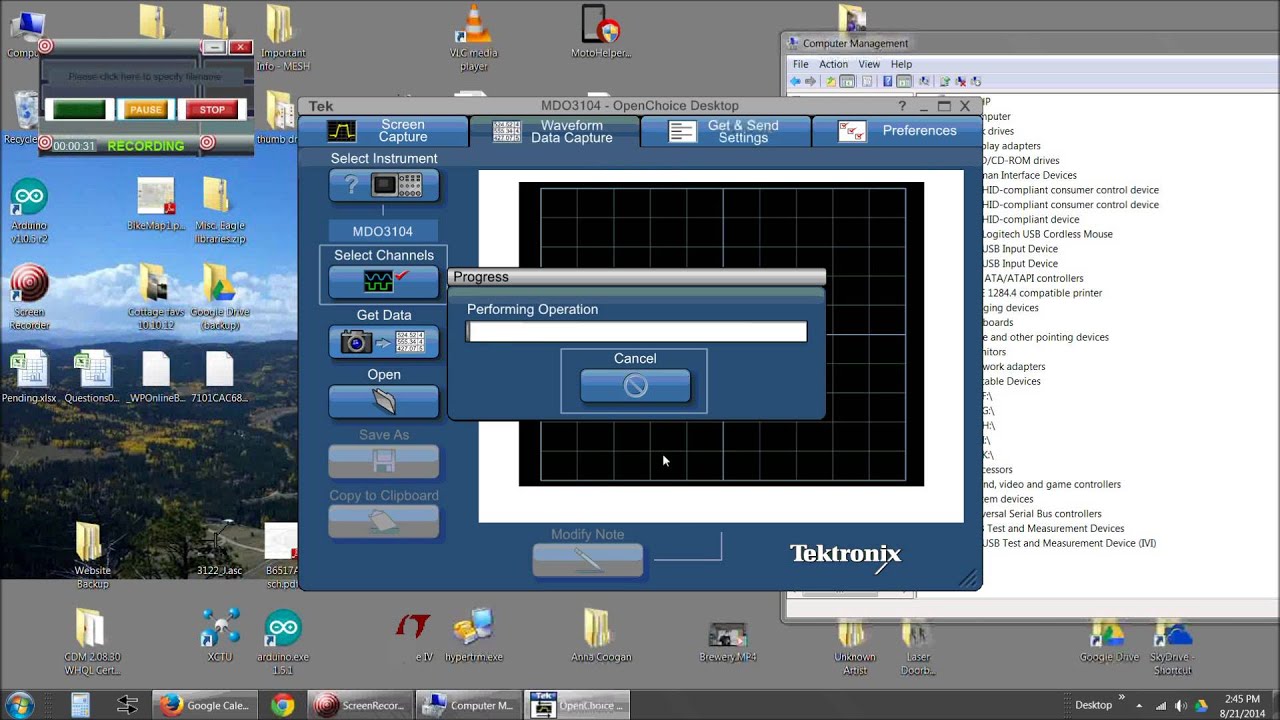This screenshot has width=1280, height=720.
Task: Click Computer Management taskbar button
Action: point(470,705)
